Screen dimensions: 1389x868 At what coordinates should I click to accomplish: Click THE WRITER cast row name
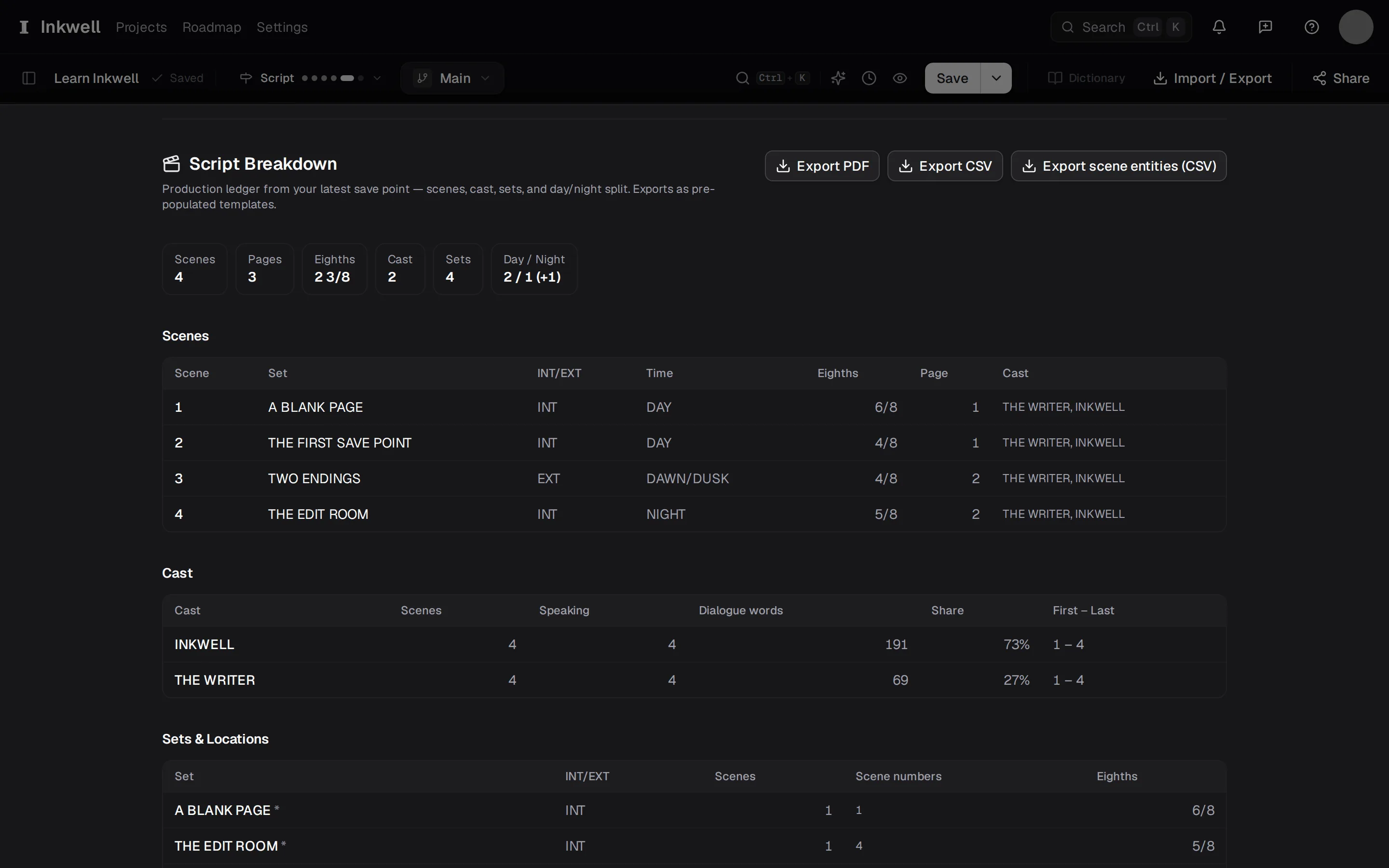[215, 680]
